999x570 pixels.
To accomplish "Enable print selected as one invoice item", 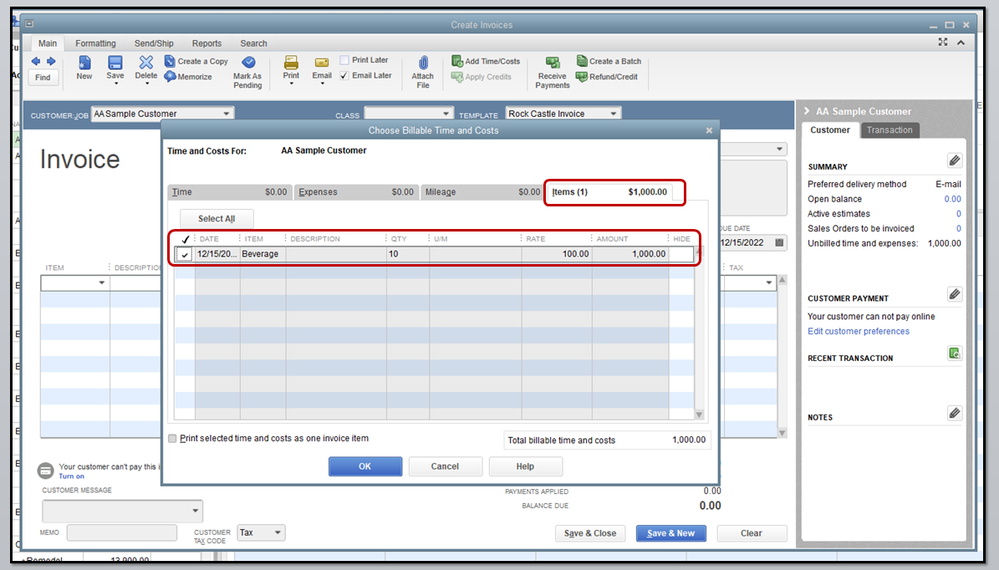I will pyautogui.click(x=172, y=439).
